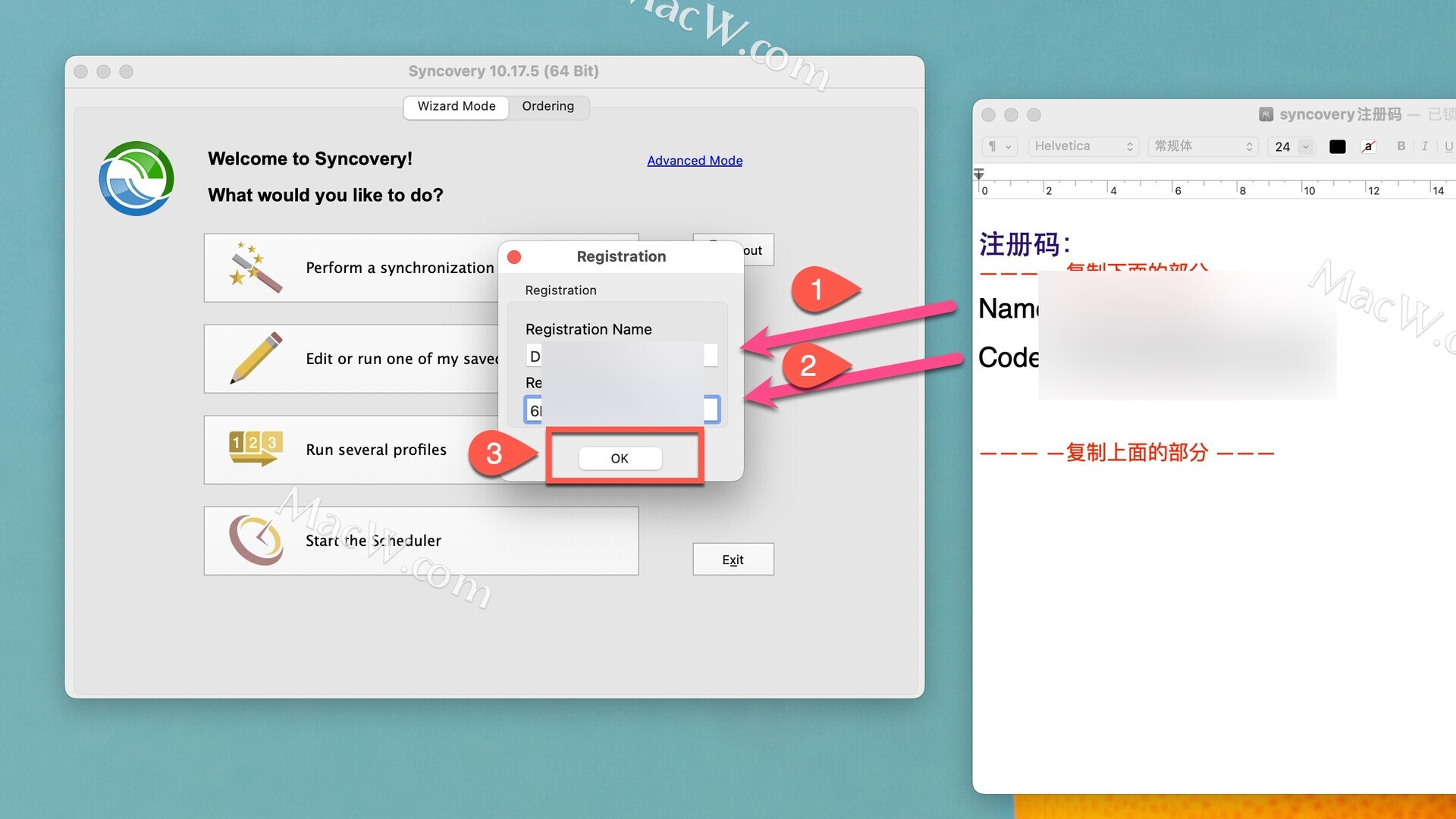Image resolution: width=1456 pixels, height=819 pixels.
Task: Click the Code label in TextEdit document
Action: [x=1009, y=357]
